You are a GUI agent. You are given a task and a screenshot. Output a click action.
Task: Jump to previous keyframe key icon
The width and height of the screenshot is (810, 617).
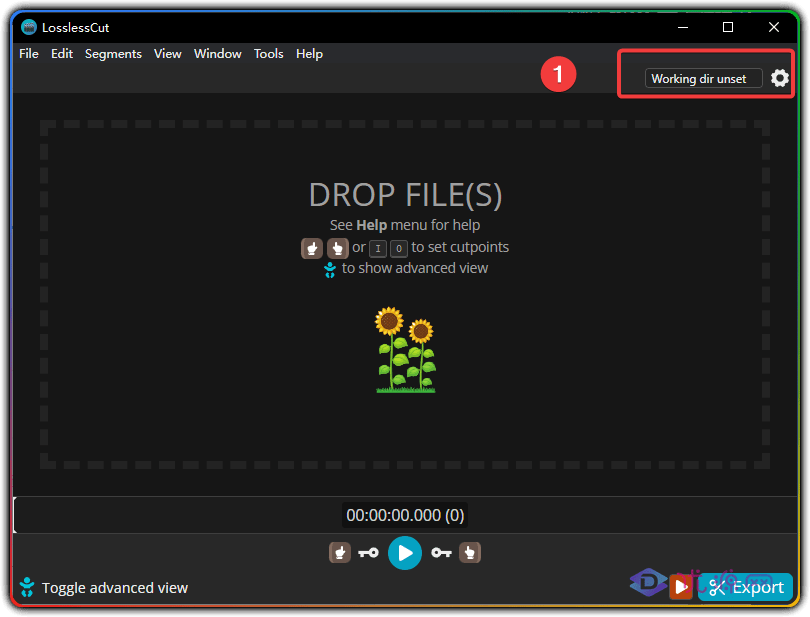click(x=368, y=552)
